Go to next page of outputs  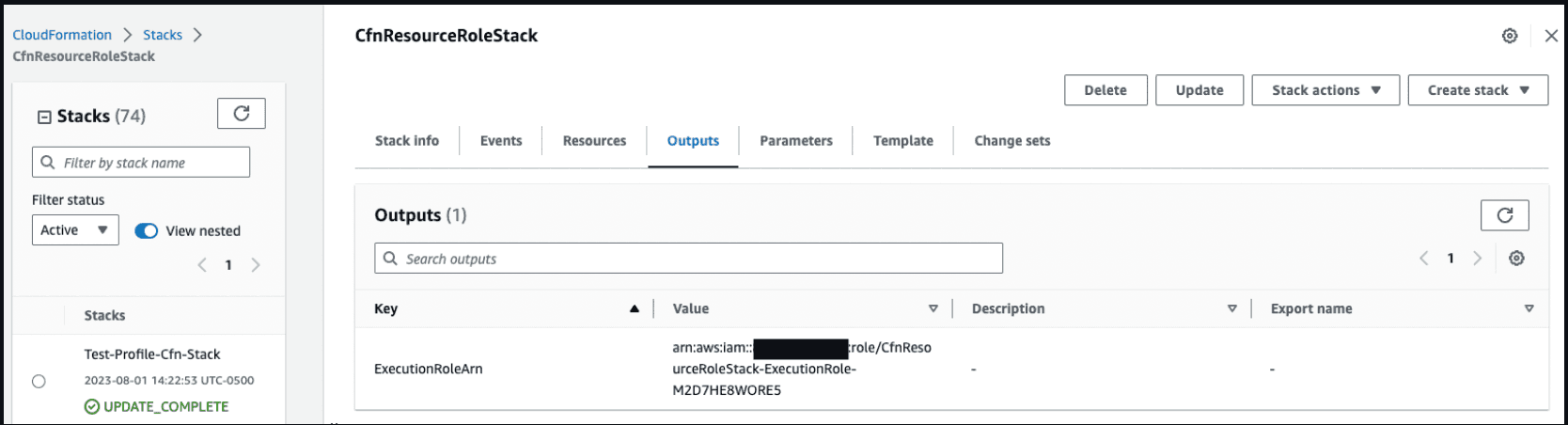click(x=1478, y=259)
